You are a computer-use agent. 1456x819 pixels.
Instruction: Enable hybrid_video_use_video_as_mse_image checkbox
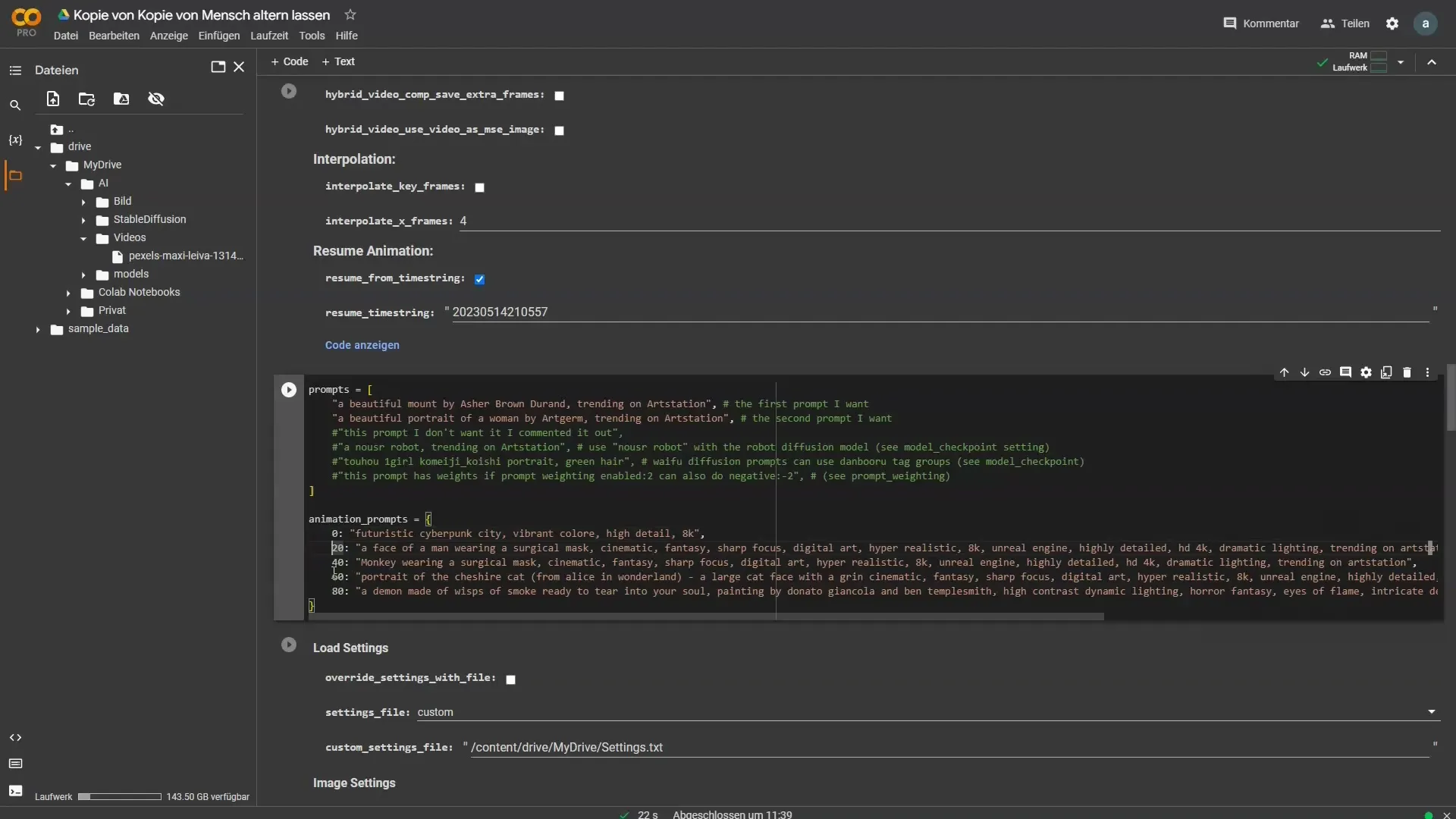click(559, 130)
